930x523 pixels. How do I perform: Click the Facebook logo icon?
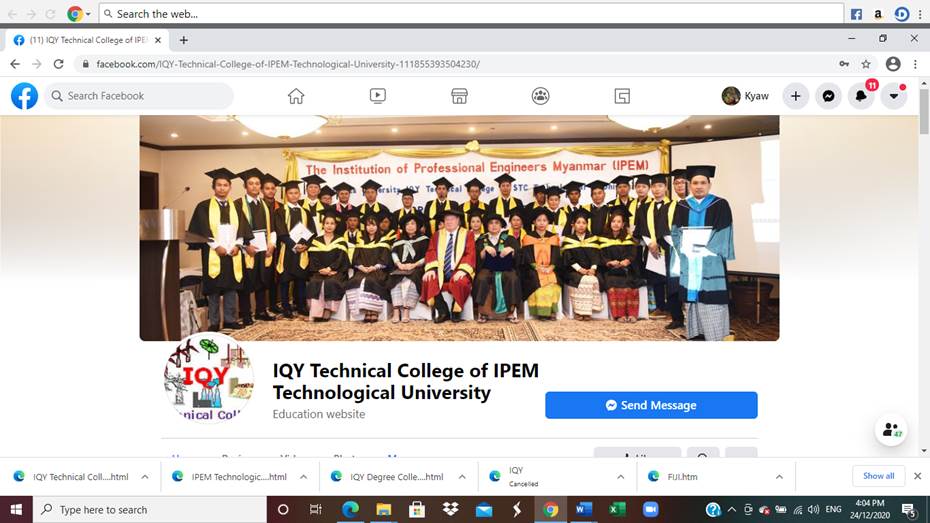click(x=24, y=96)
